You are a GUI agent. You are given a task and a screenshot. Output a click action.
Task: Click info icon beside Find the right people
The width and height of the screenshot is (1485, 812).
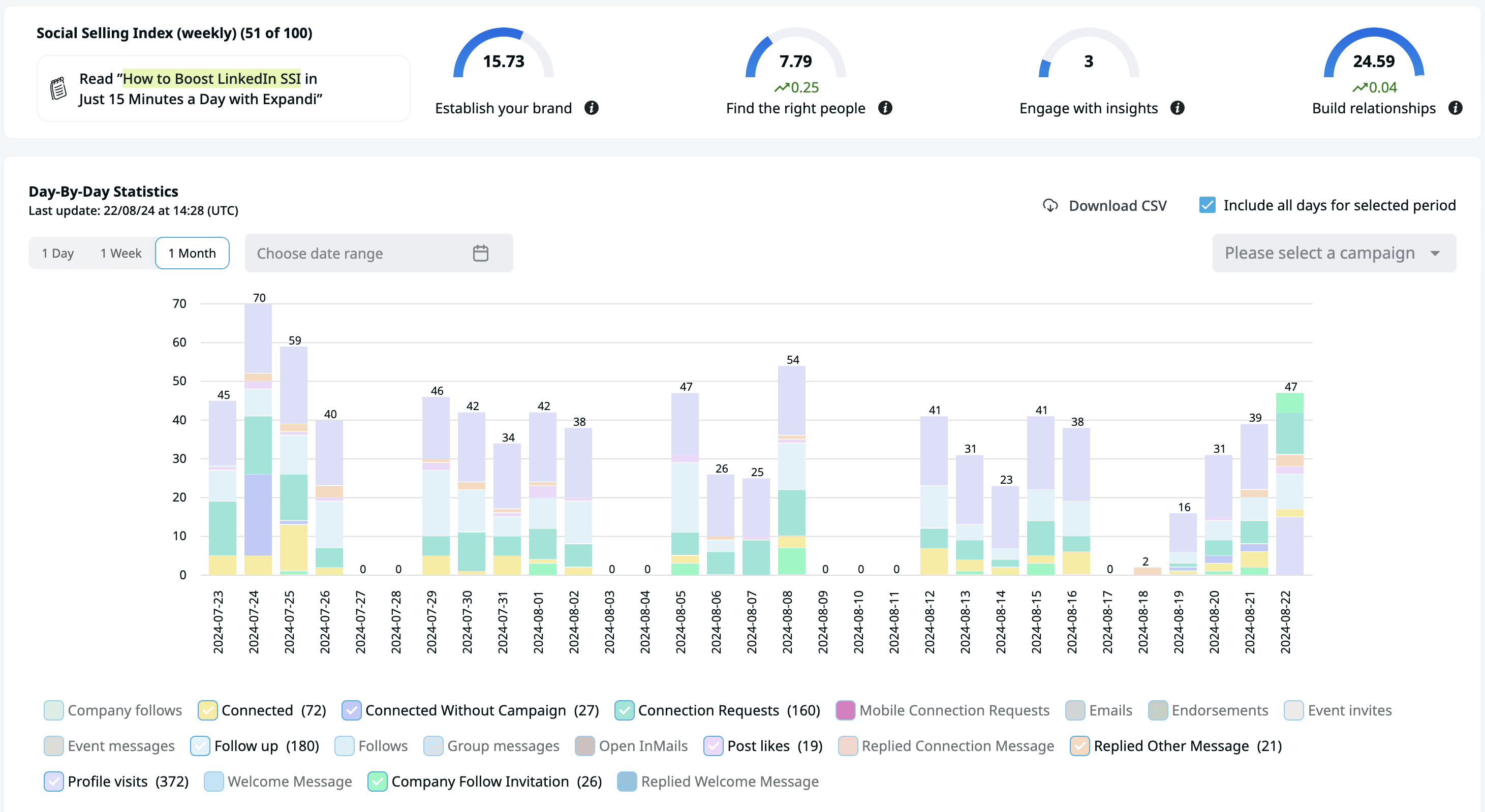coord(885,108)
